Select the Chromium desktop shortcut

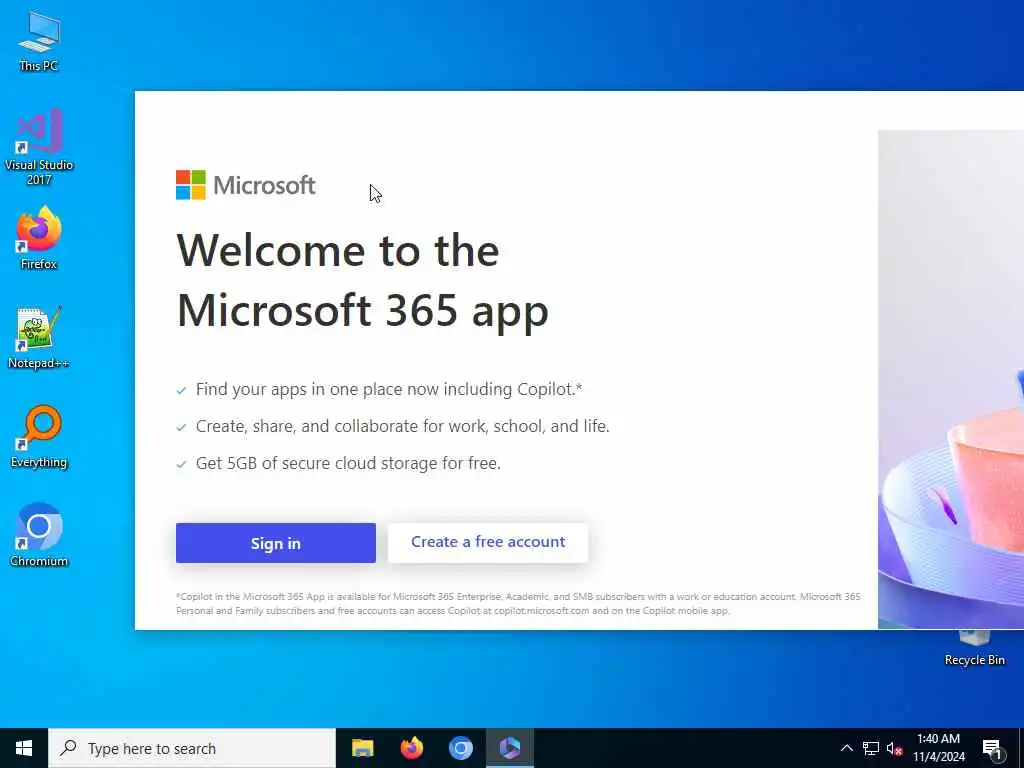click(x=39, y=536)
